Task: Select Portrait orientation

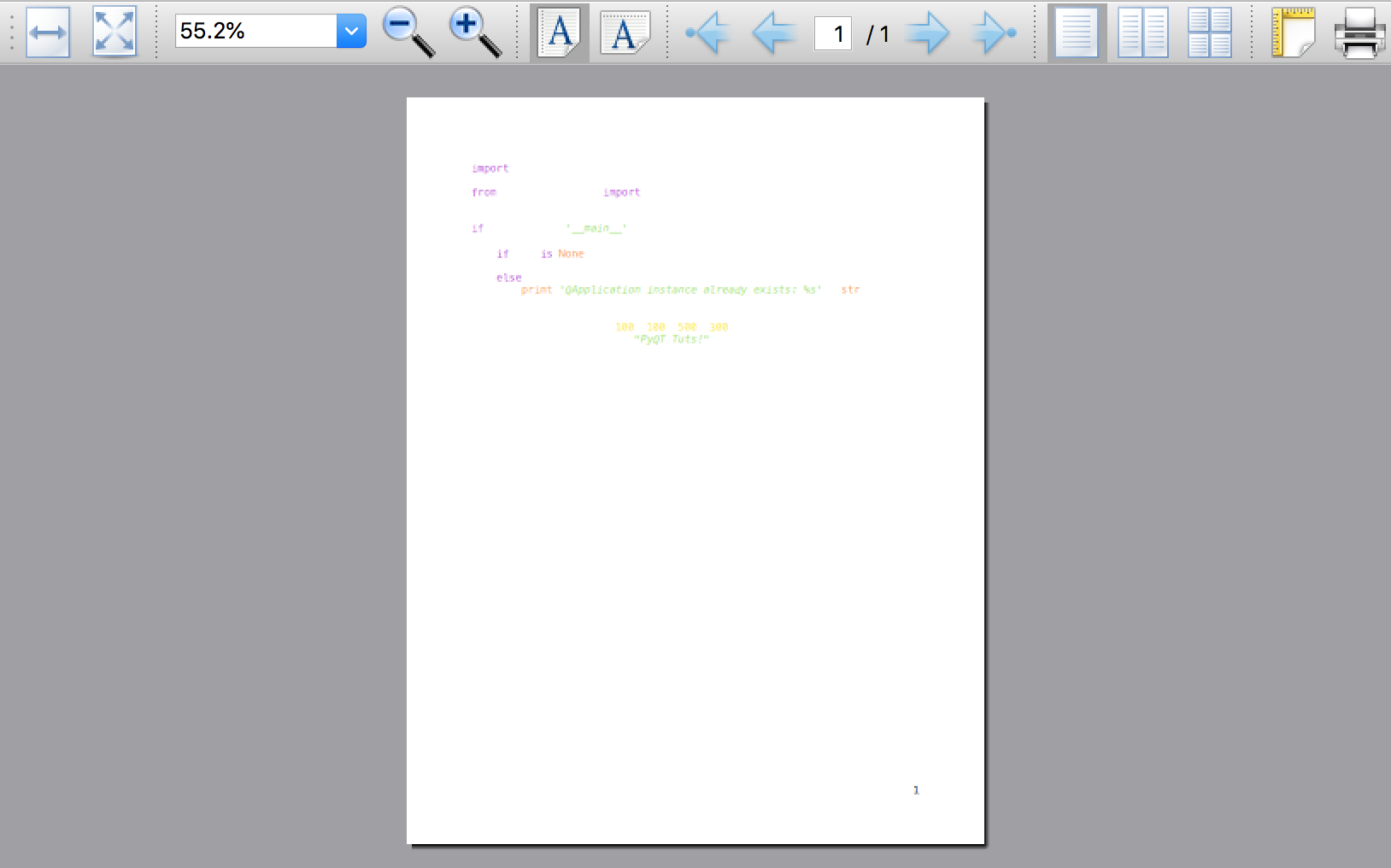Action: 560,32
